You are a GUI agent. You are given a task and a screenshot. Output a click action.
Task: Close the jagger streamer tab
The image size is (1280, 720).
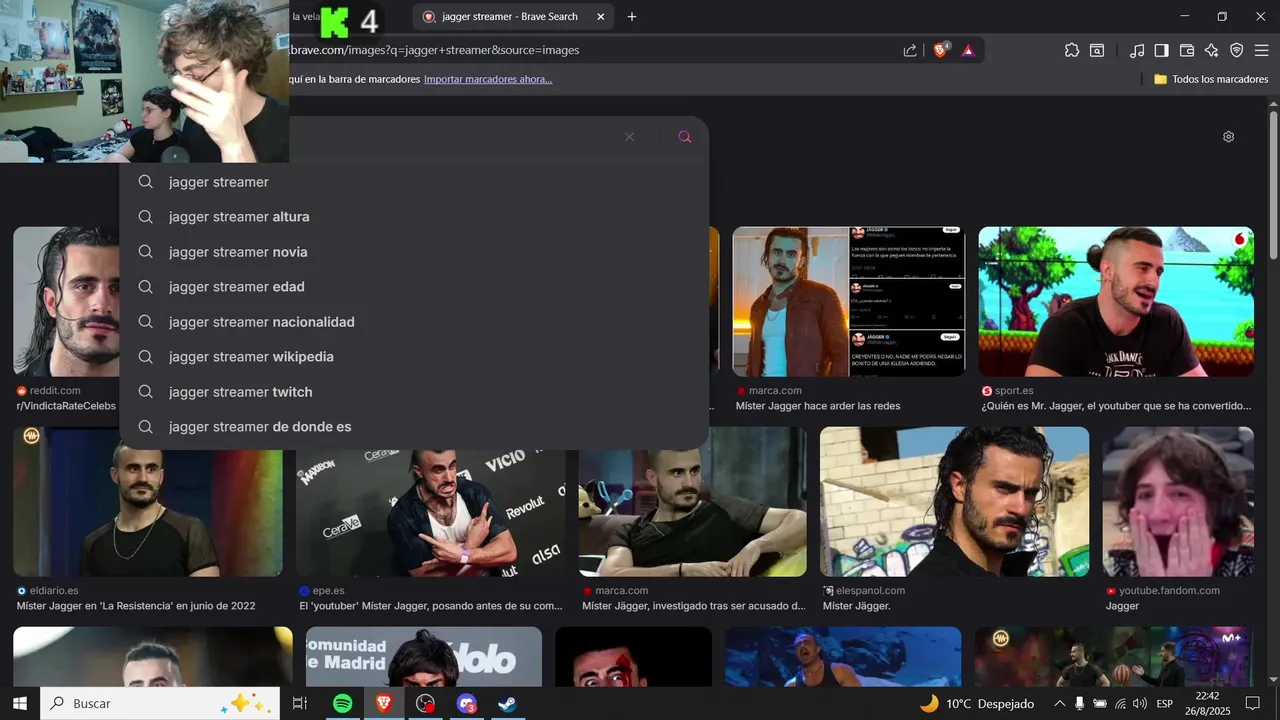[600, 16]
